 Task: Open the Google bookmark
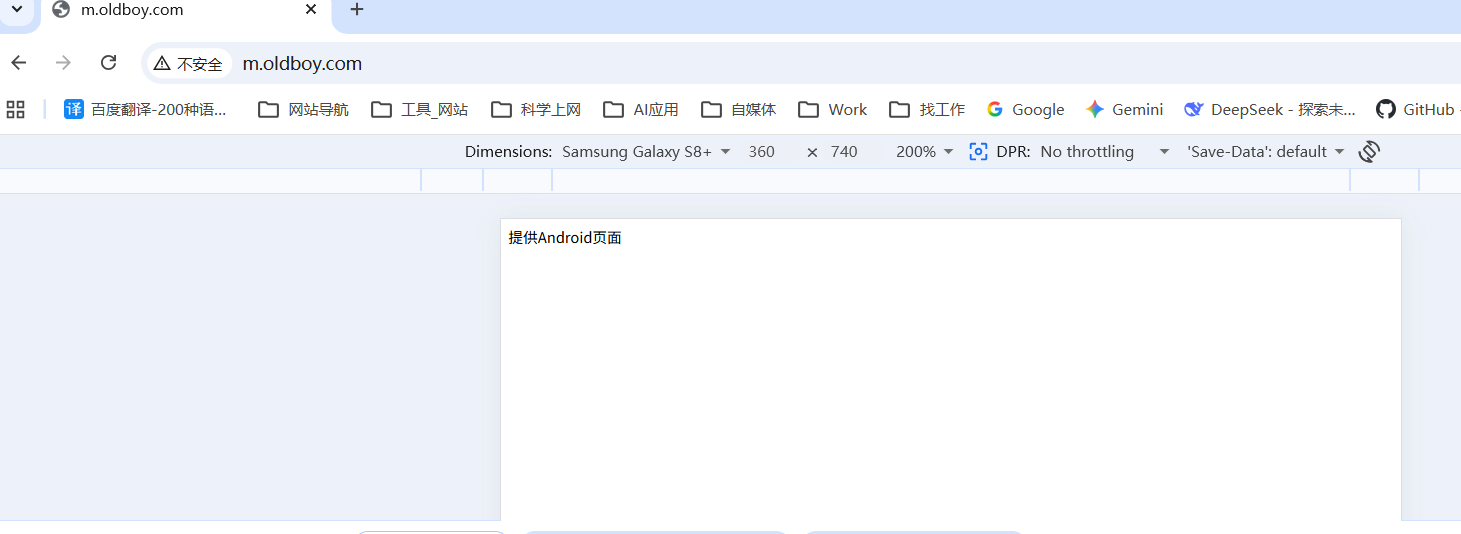[x=1025, y=110]
